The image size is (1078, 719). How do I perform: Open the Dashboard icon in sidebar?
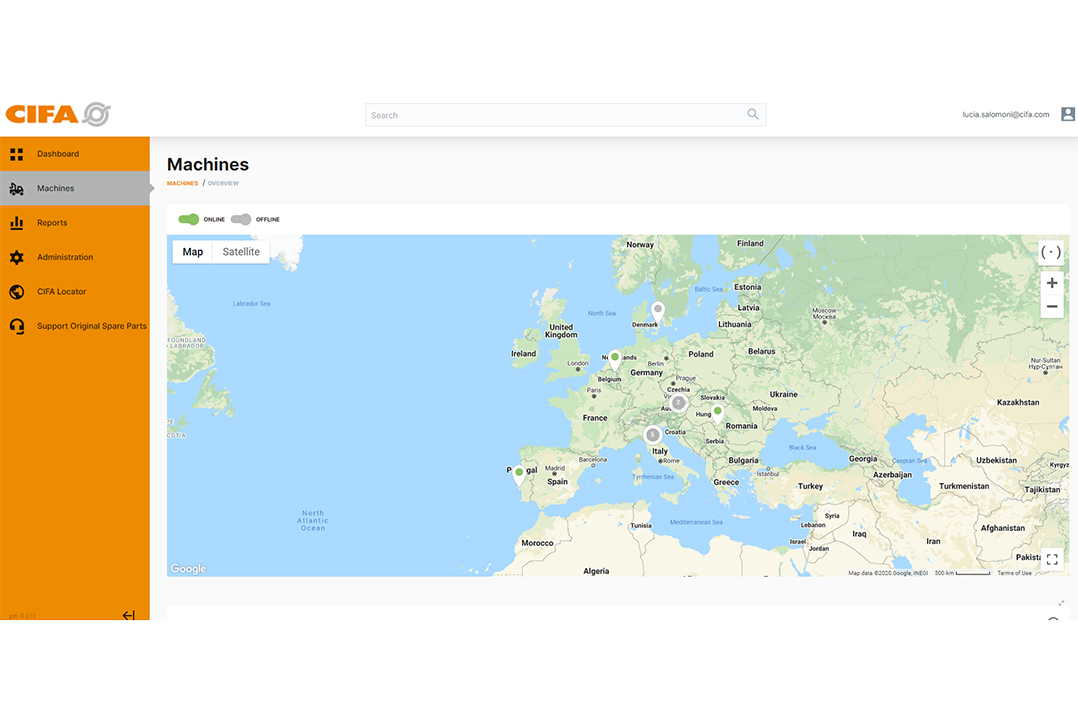pyautogui.click(x=16, y=154)
